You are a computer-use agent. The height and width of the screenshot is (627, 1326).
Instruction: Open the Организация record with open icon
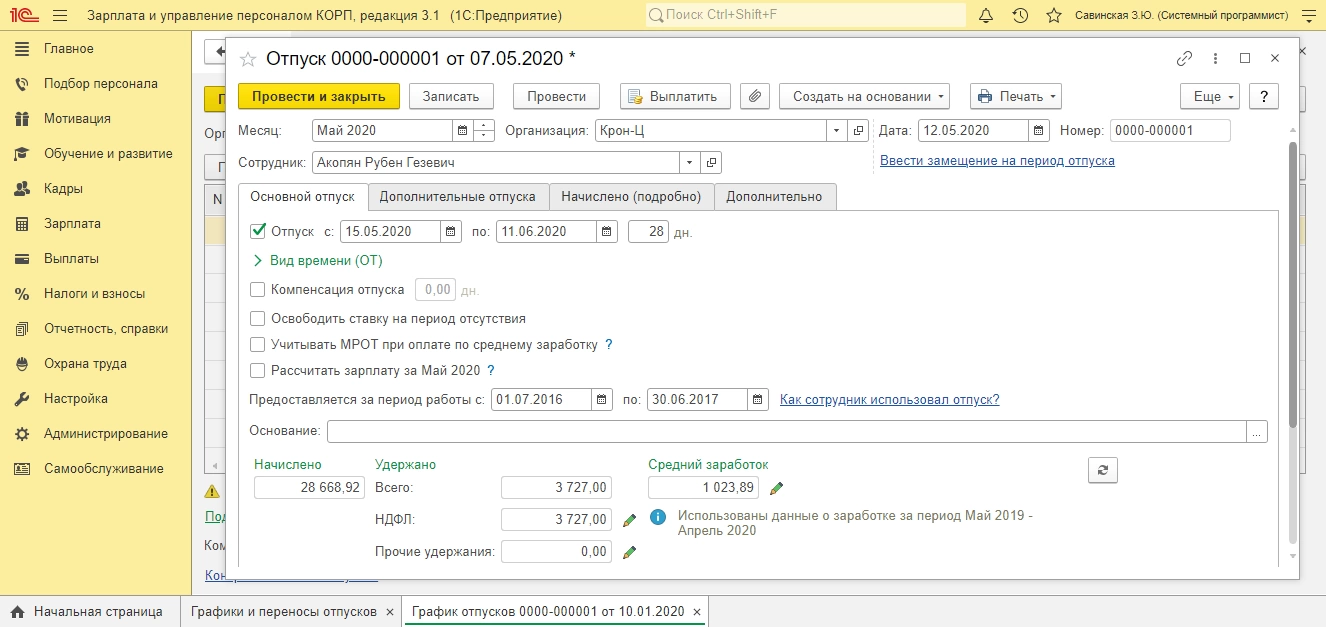pos(858,130)
